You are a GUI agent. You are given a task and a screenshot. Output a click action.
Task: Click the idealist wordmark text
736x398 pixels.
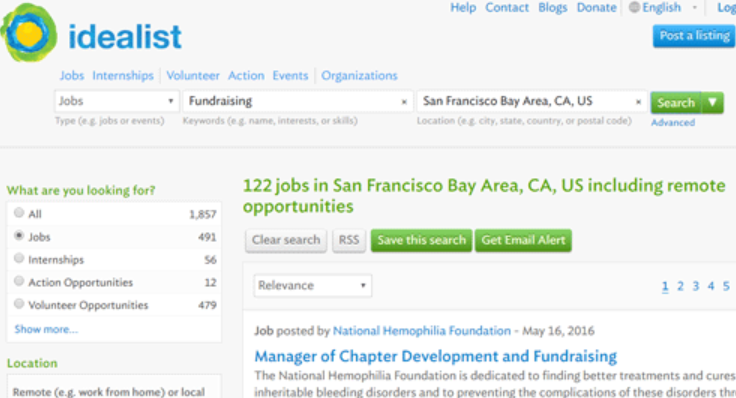[125, 37]
